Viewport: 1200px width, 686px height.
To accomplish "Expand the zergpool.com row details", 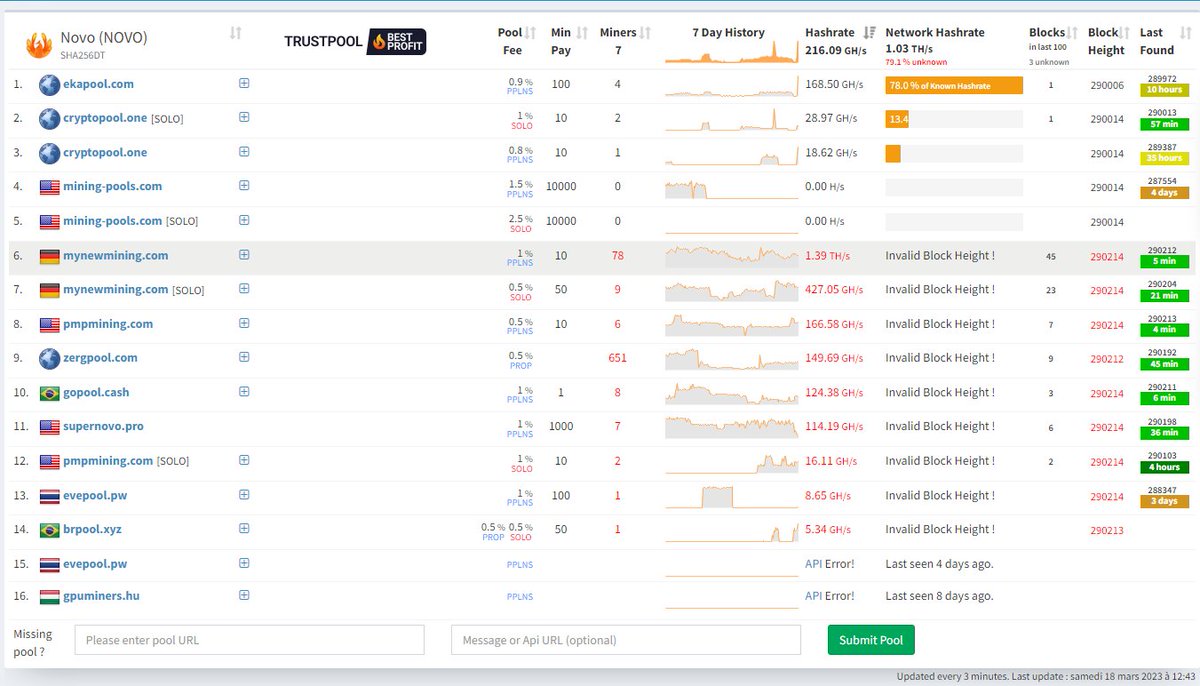I will (x=244, y=357).
